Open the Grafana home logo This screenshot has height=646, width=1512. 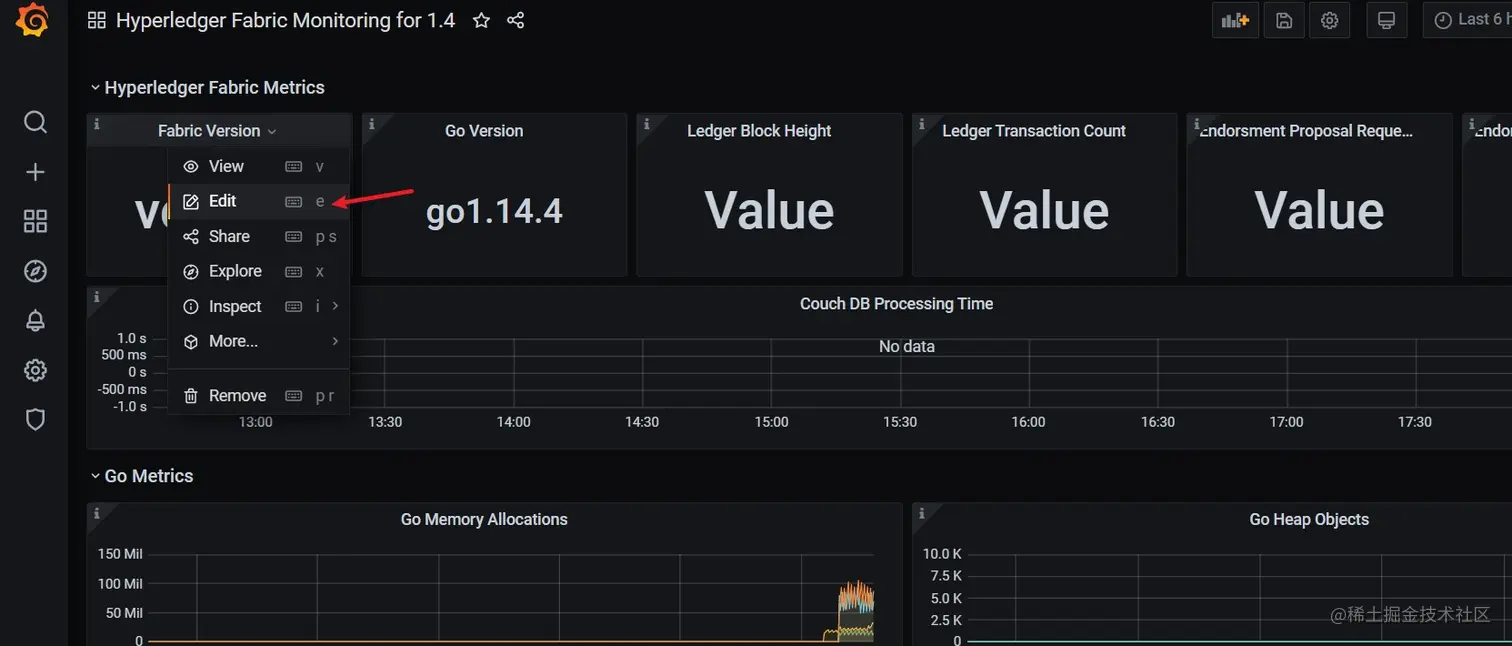(33, 20)
